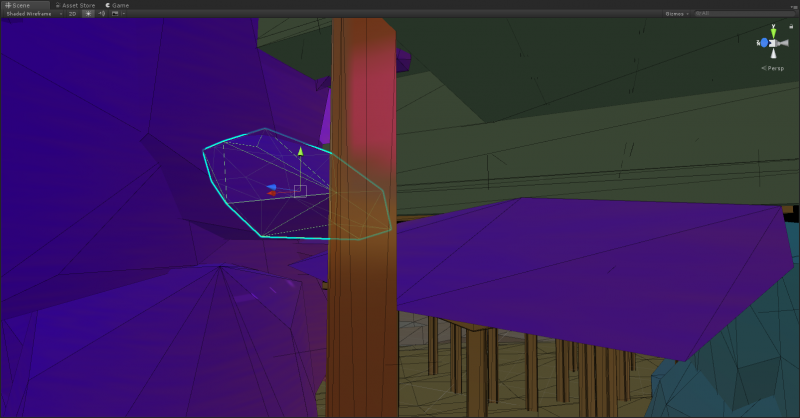The width and height of the screenshot is (800, 418).
Task: Expand the Gizmos dropdown menu
Action: [677, 14]
